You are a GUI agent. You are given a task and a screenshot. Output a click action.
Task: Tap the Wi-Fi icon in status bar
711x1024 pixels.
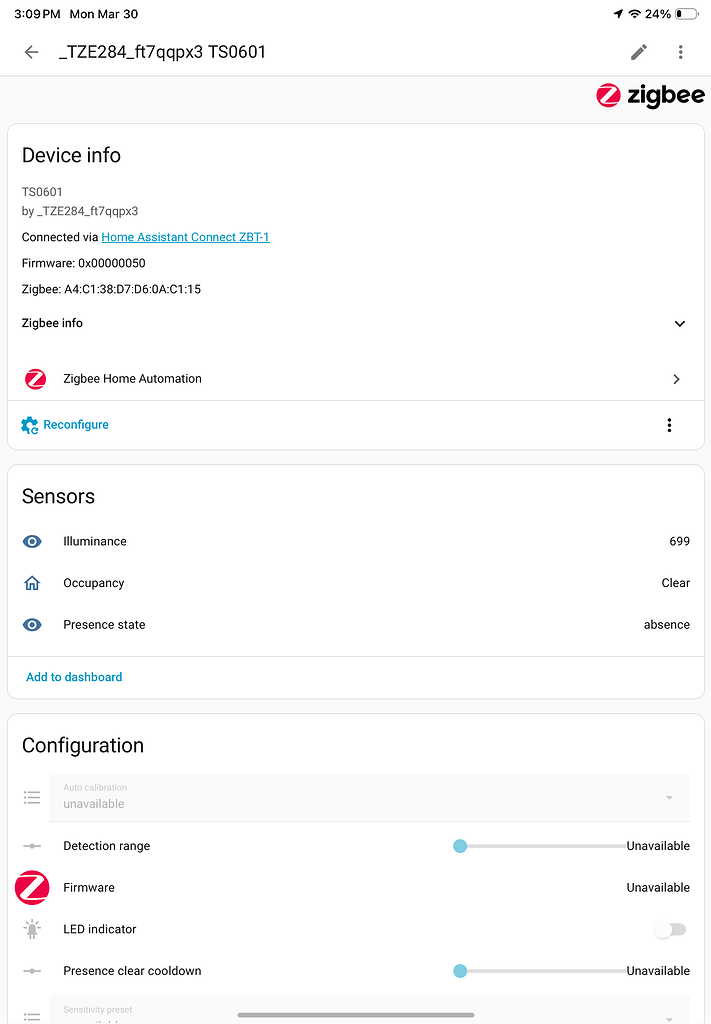point(635,14)
